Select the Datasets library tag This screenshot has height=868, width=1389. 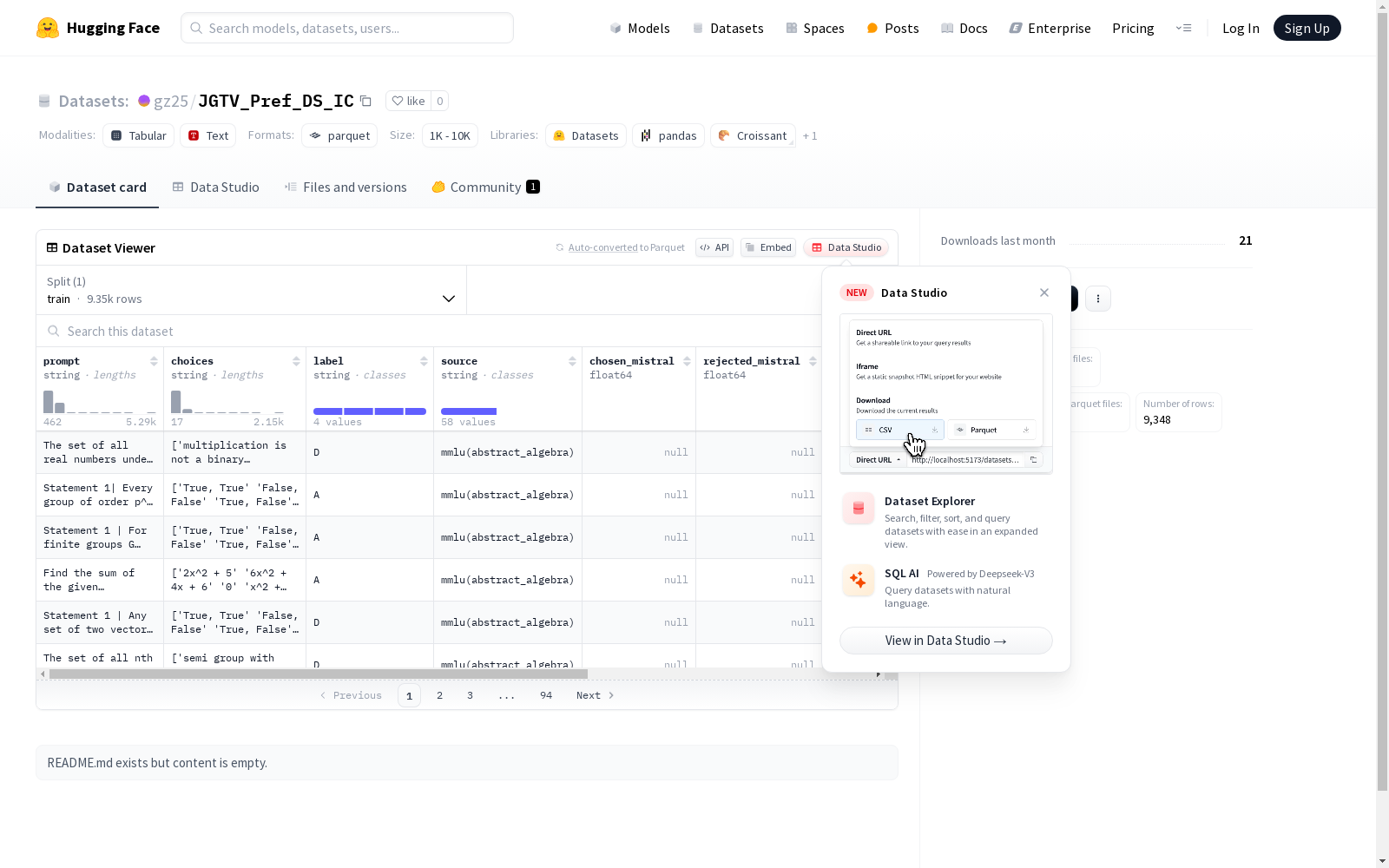[x=586, y=135]
